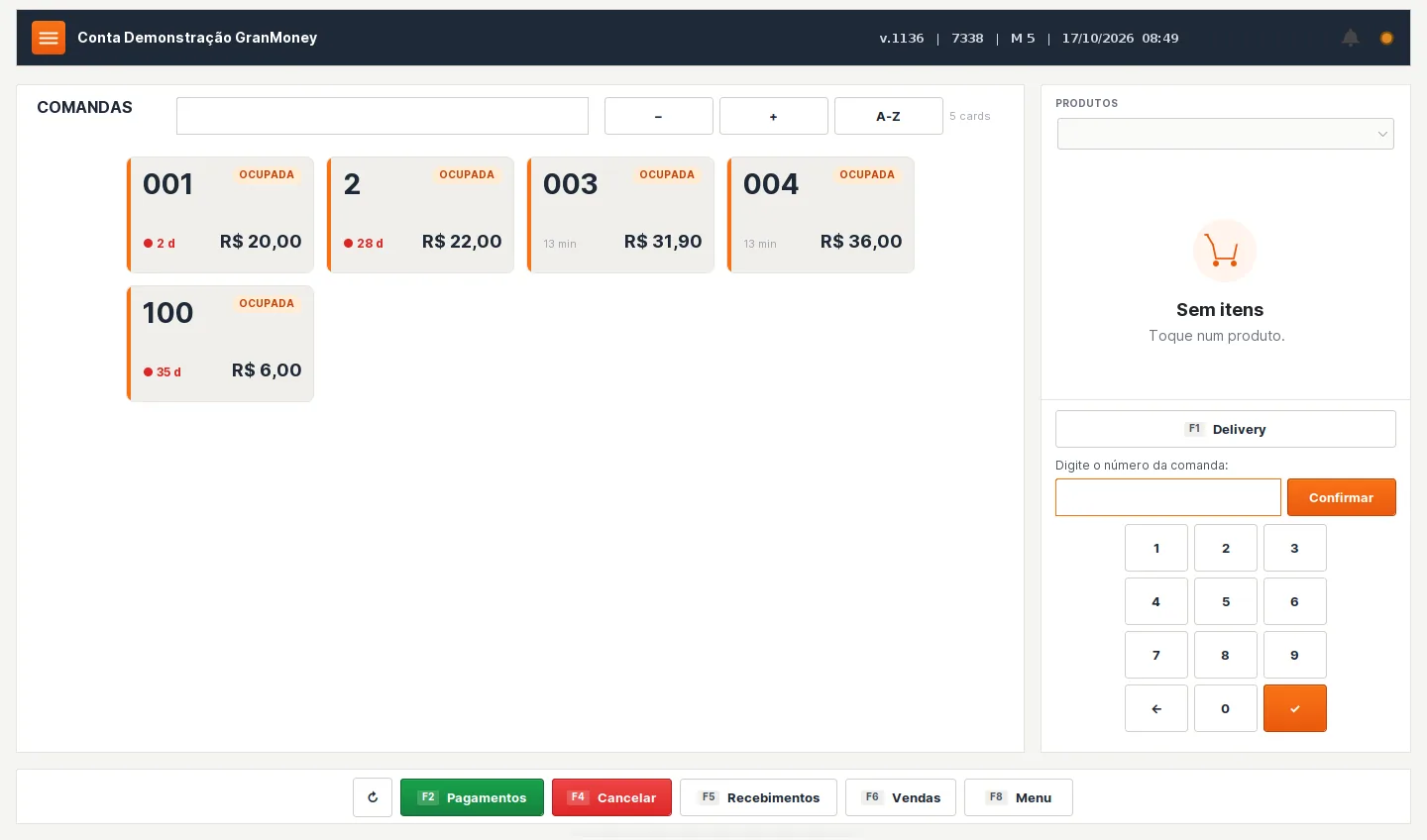Click the empty cart icon
The height and width of the screenshot is (840, 1427).
coord(1225,251)
